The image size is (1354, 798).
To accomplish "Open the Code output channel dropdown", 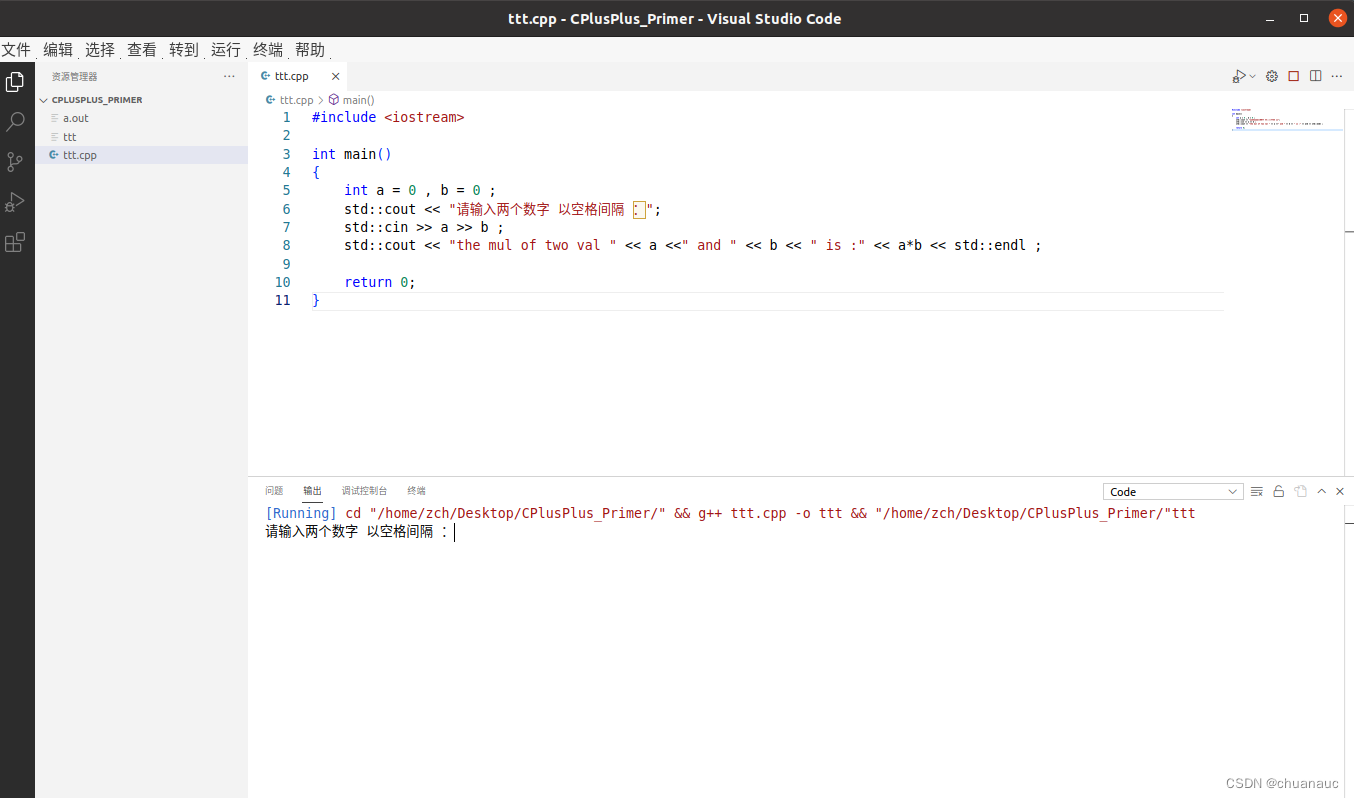I will (1173, 492).
